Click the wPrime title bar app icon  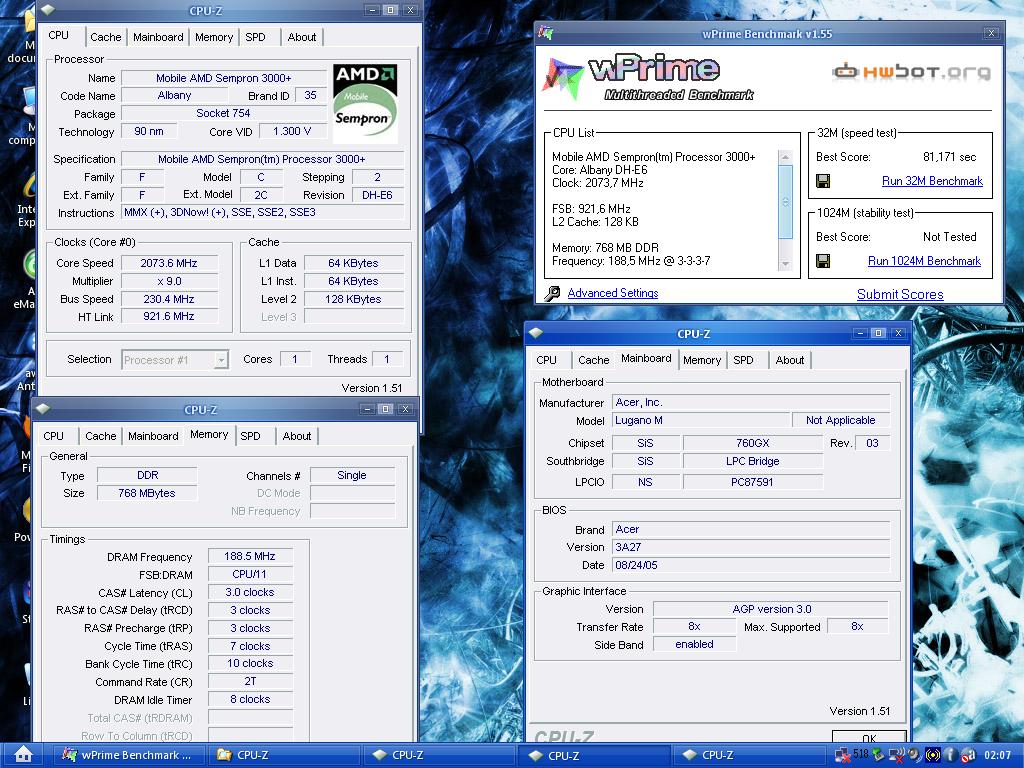click(x=546, y=33)
